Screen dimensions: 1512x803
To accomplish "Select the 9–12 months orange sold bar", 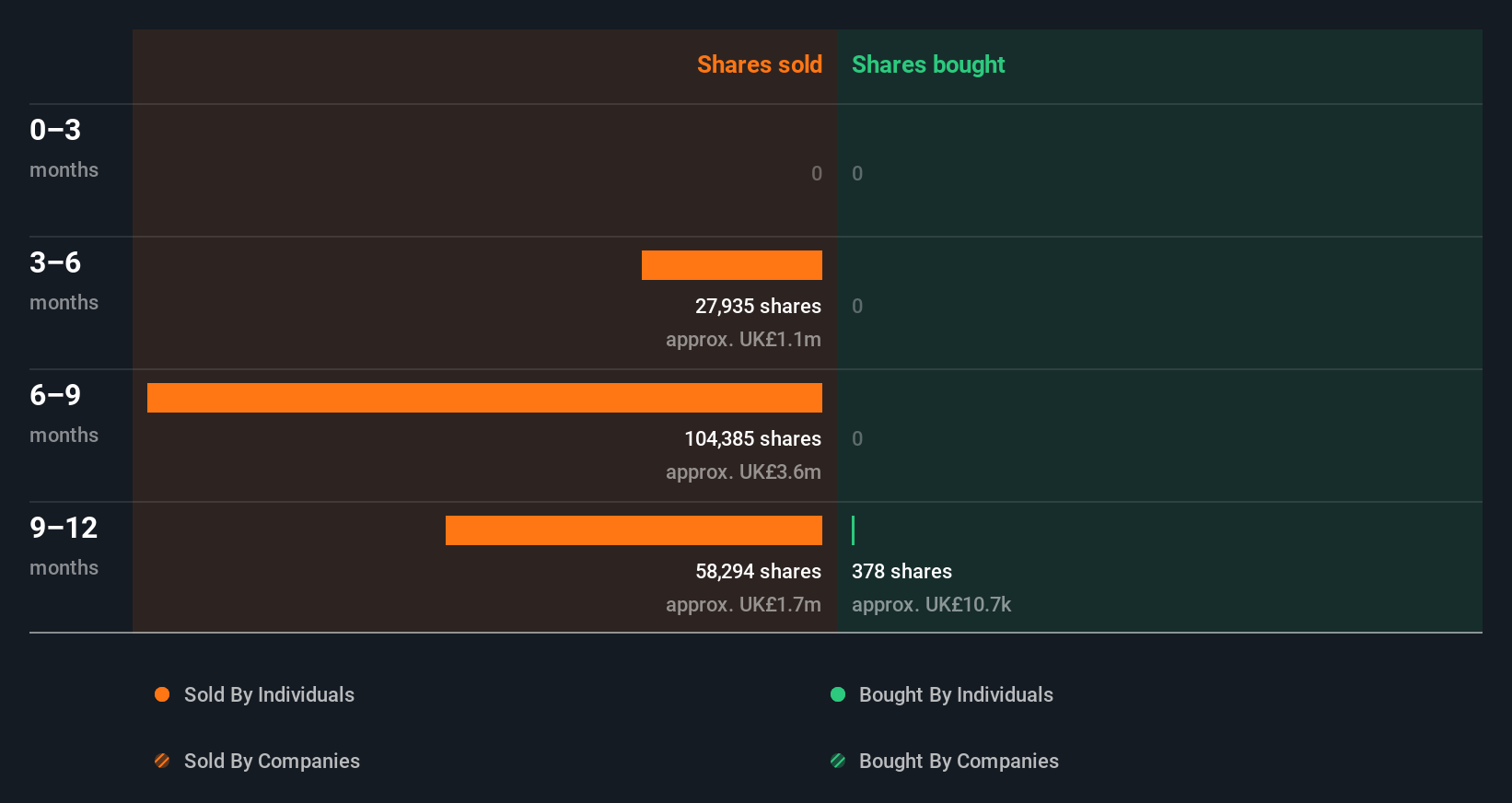I will 634,530.
